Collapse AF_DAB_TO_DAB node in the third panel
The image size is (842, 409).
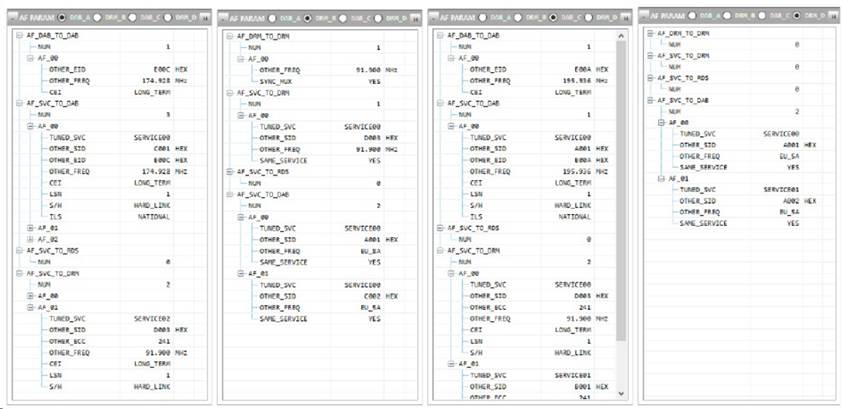click(440, 35)
